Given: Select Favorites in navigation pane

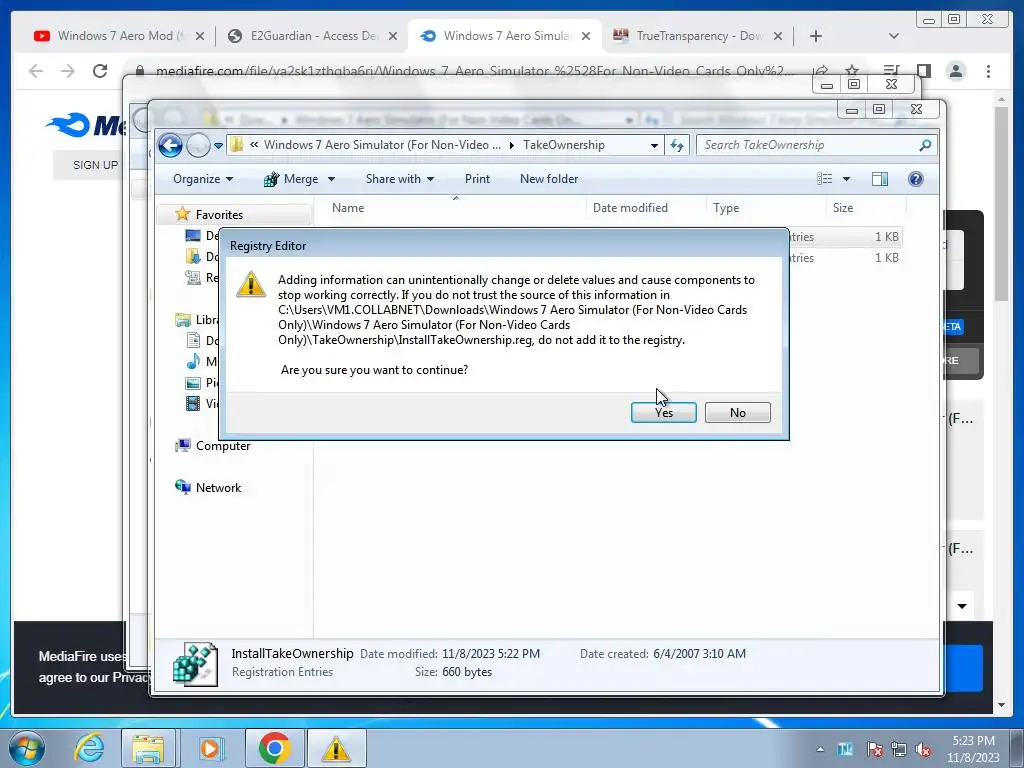Looking at the screenshot, I should pyautogui.click(x=219, y=215).
